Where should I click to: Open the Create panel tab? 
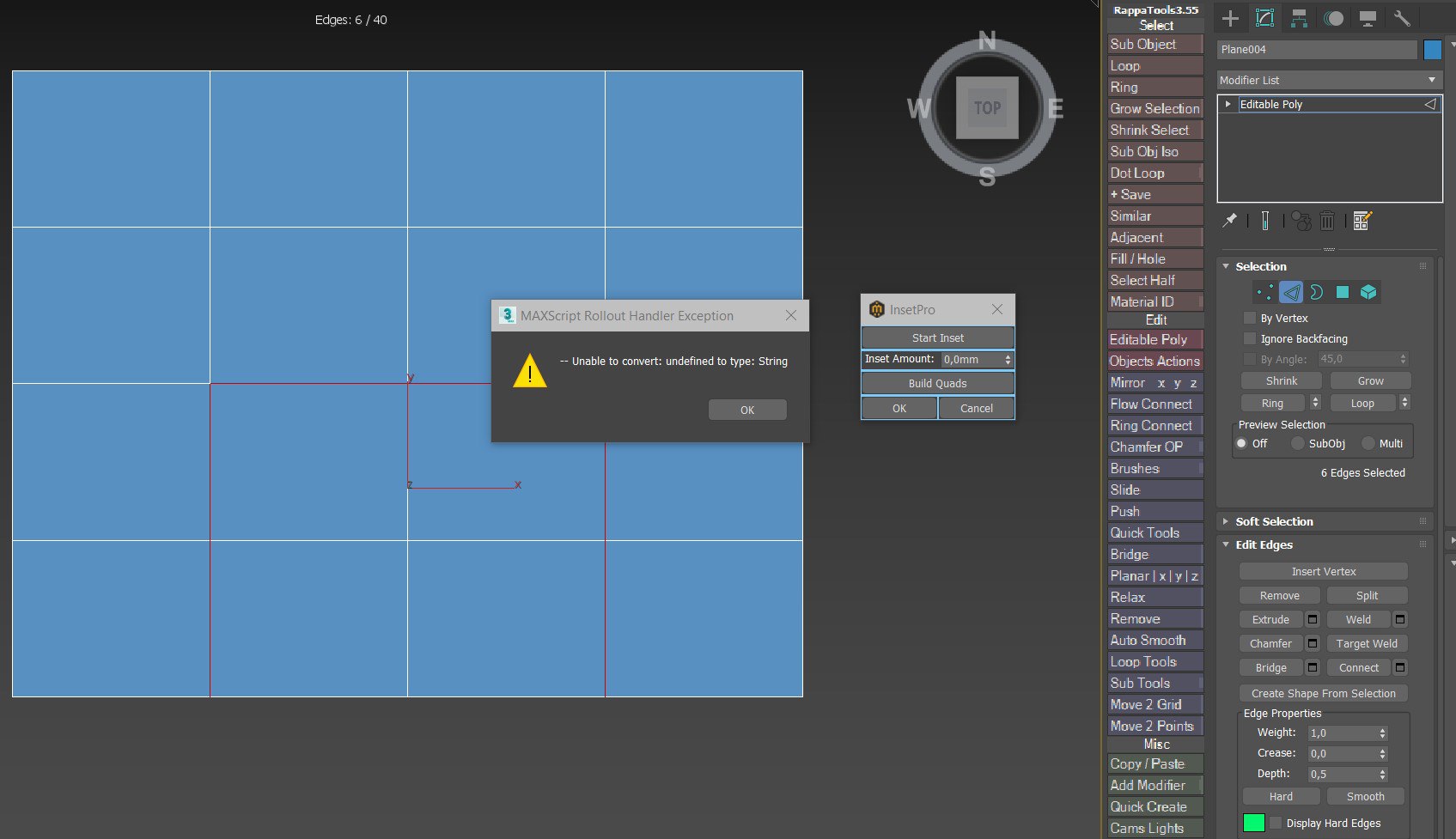pyautogui.click(x=1230, y=18)
